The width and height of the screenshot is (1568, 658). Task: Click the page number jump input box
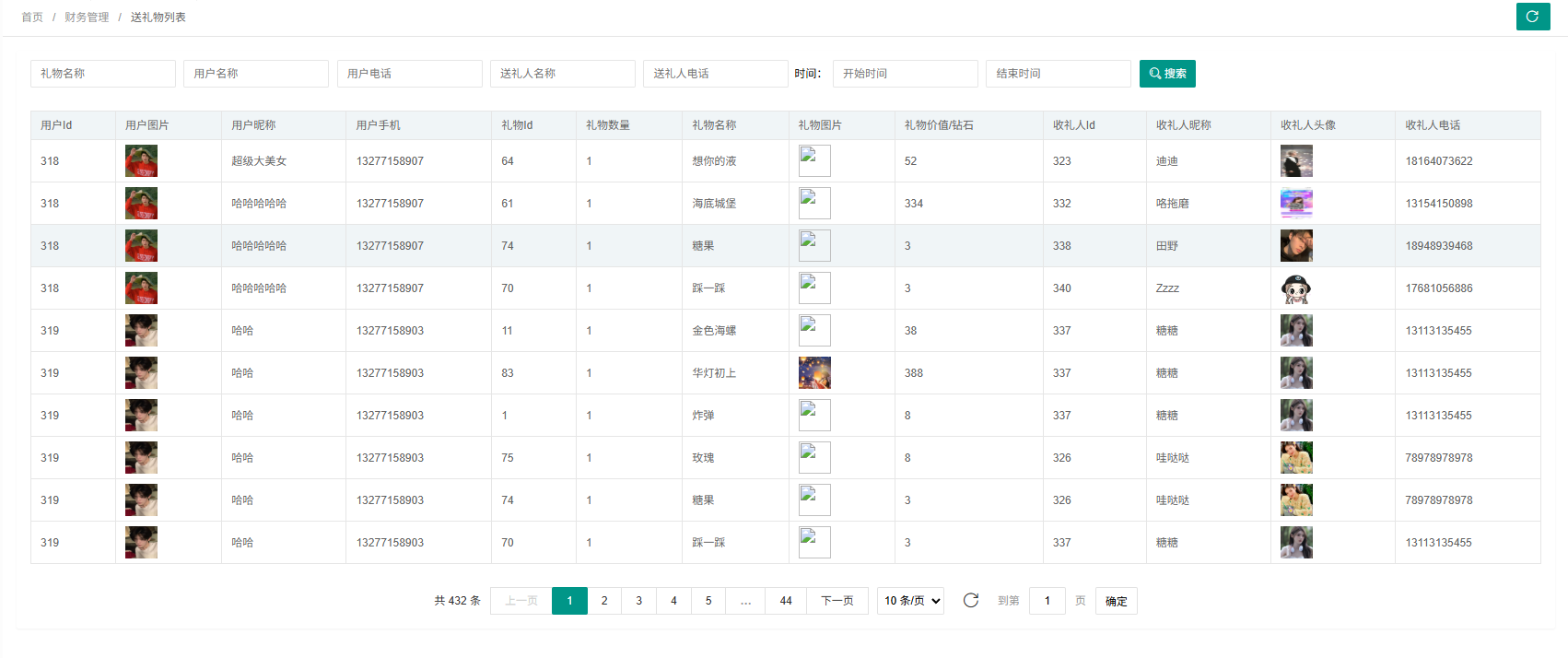[x=1047, y=601]
